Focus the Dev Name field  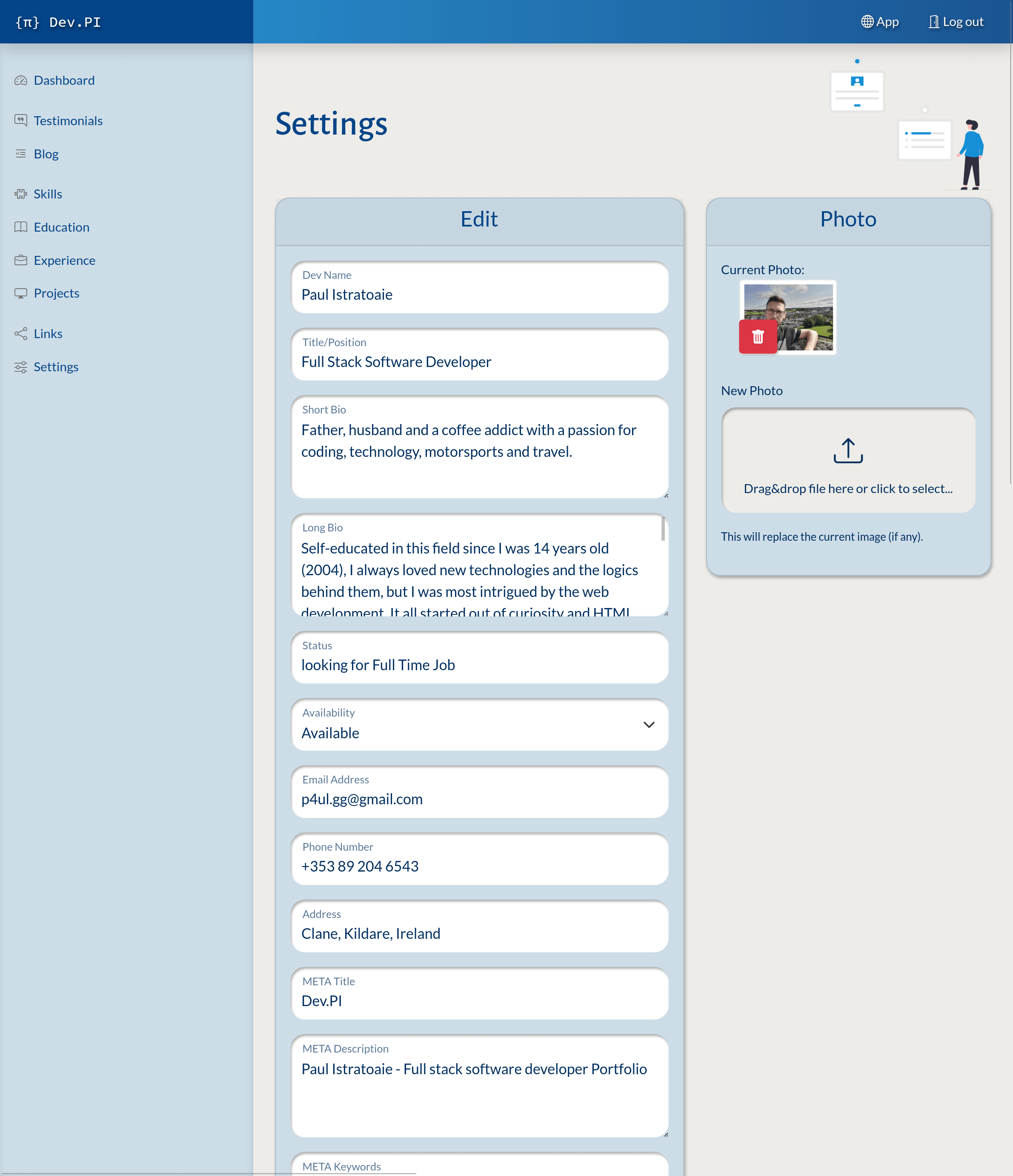coord(480,287)
